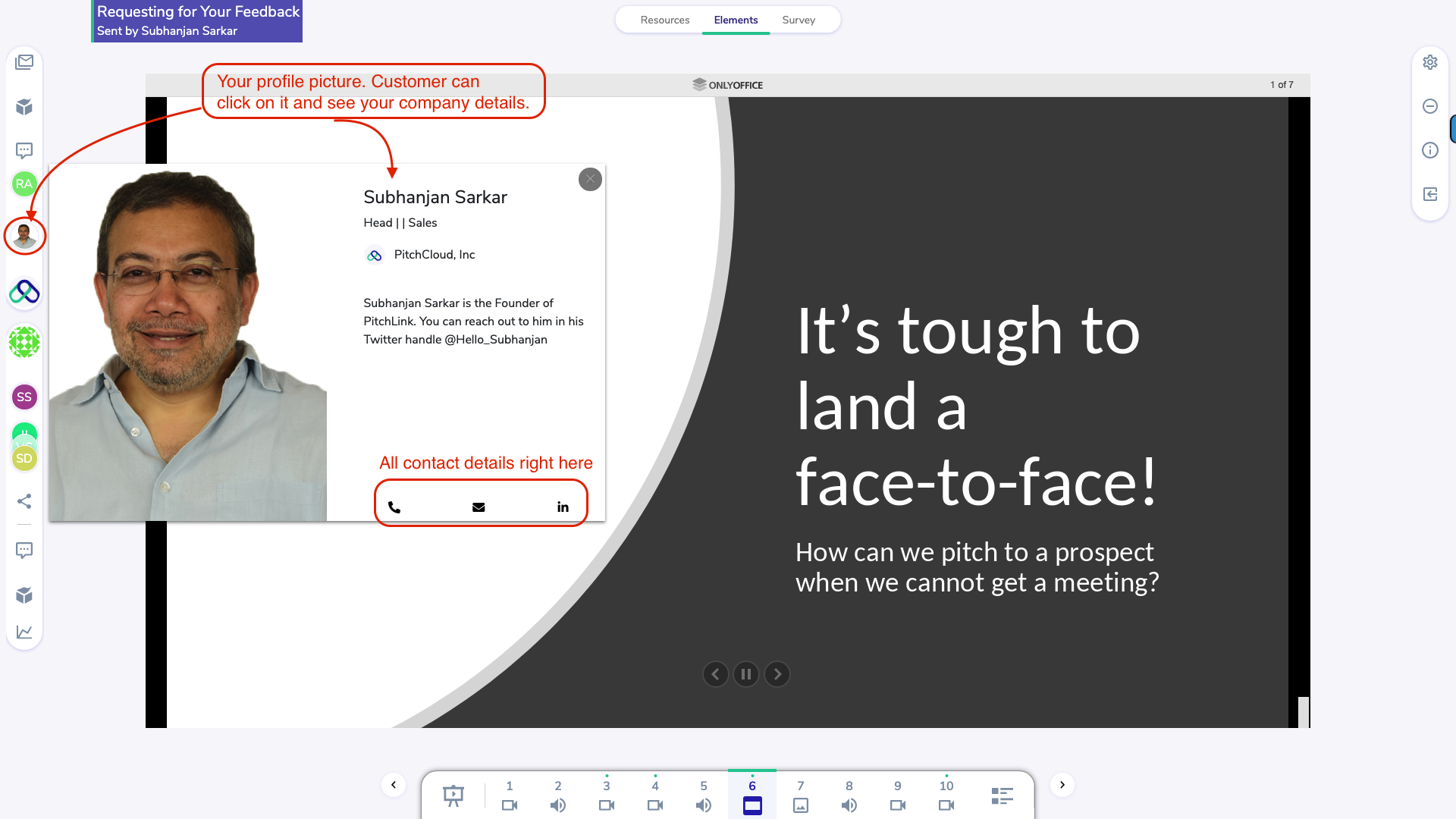Click the phone icon in contact card
Screen dimensions: 1456x819
tap(394, 507)
